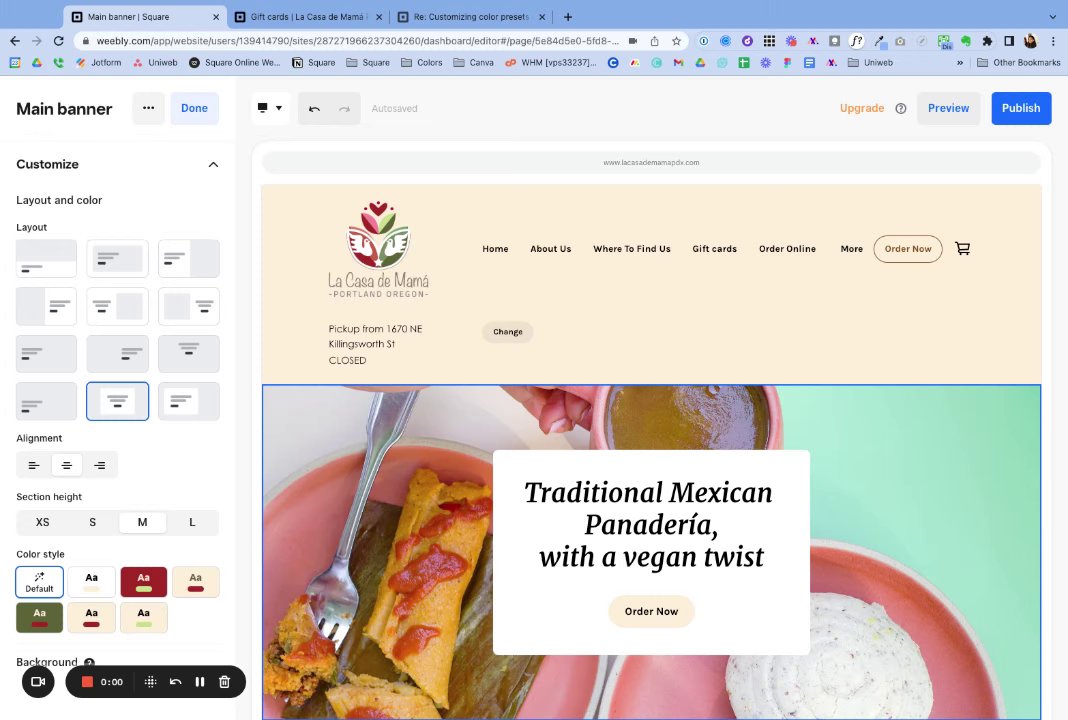This screenshot has height=720, width=1068.
Task: Select the Default color style
Action: pyautogui.click(x=40, y=582)
